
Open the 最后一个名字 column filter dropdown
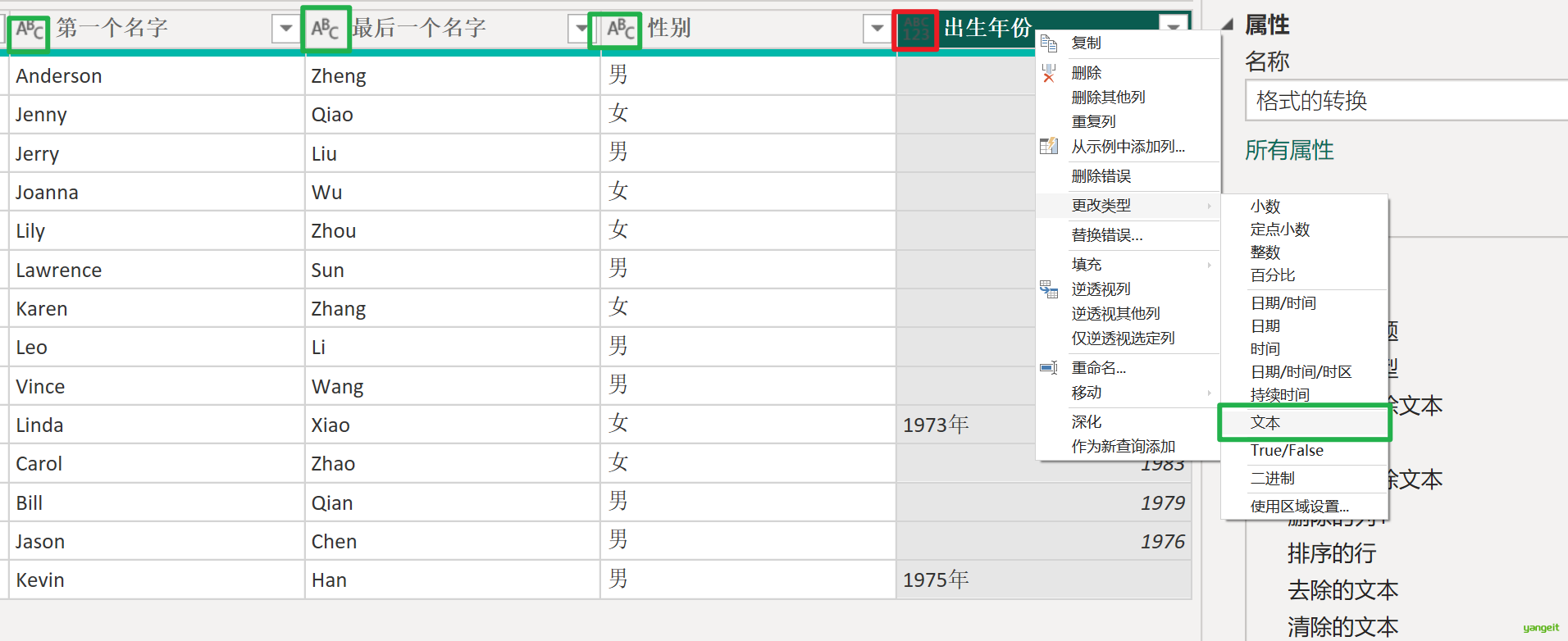tap(581, 29)
